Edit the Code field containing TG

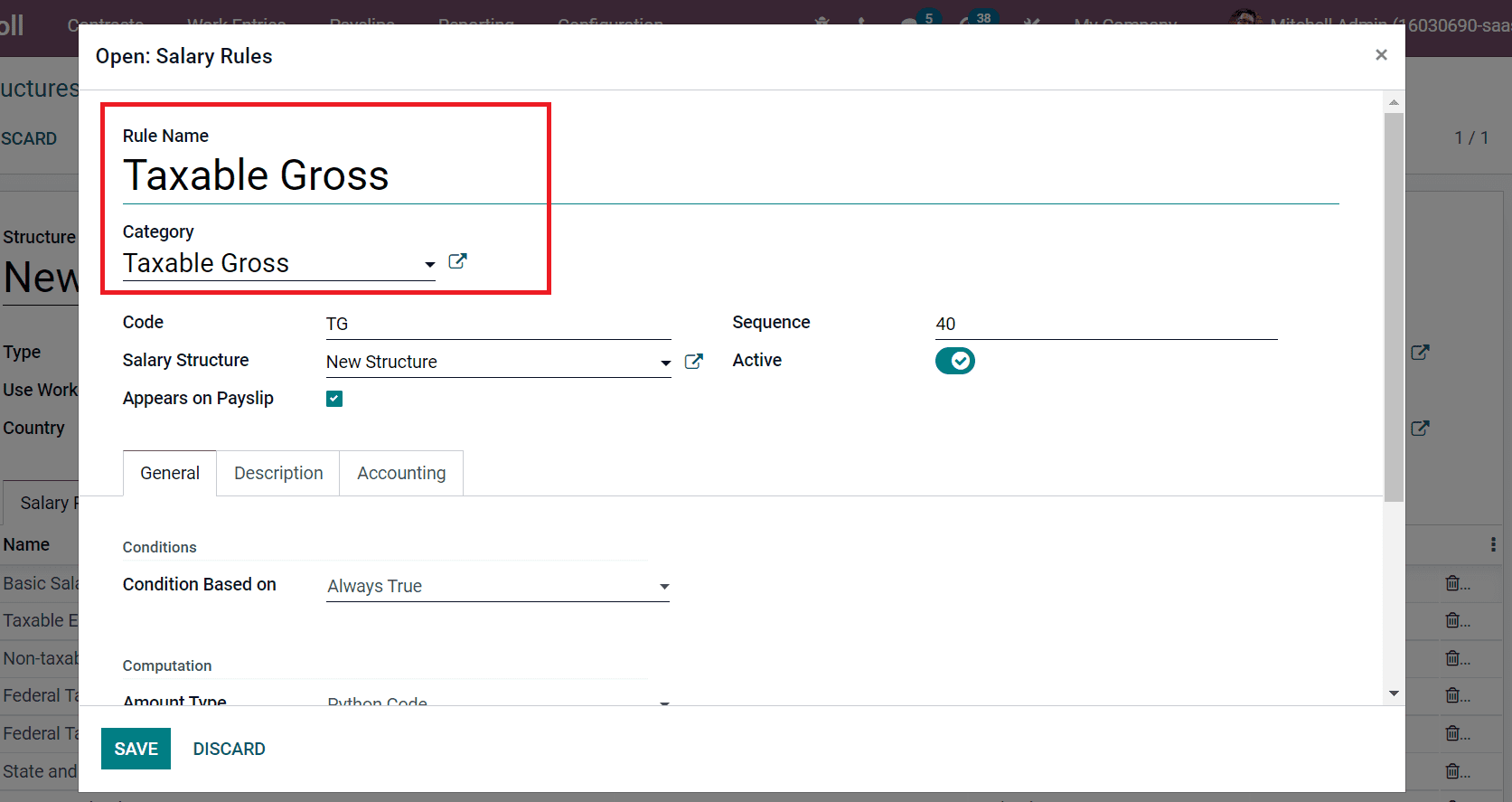tap(498, 324)
